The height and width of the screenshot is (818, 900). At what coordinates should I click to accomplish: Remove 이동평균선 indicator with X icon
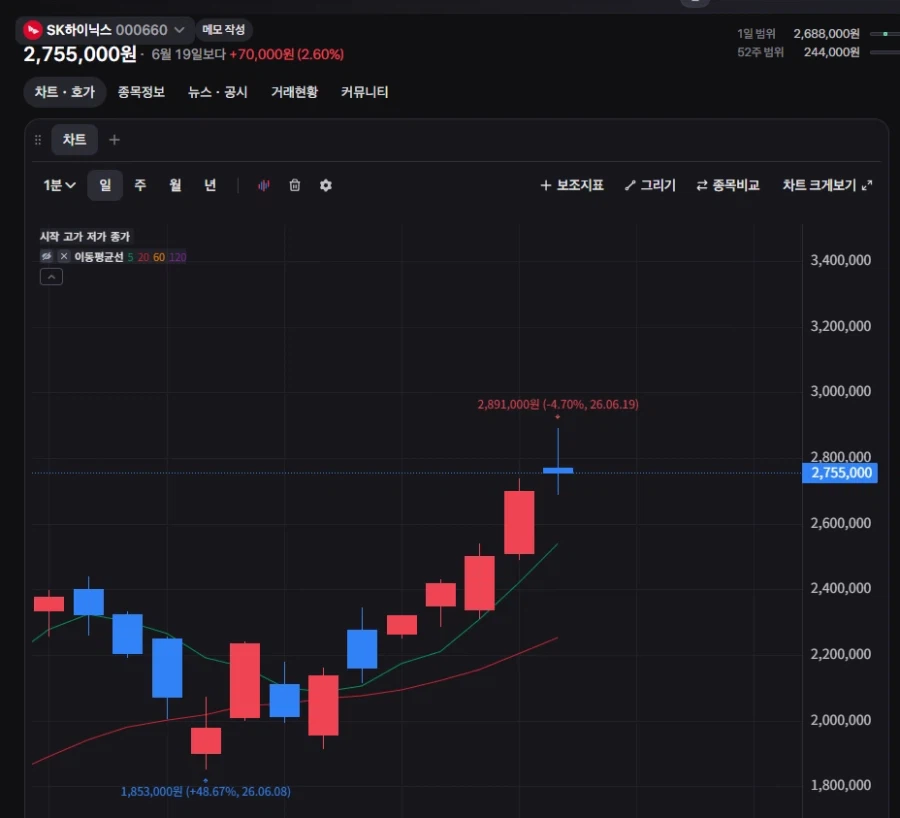[64, 256]
